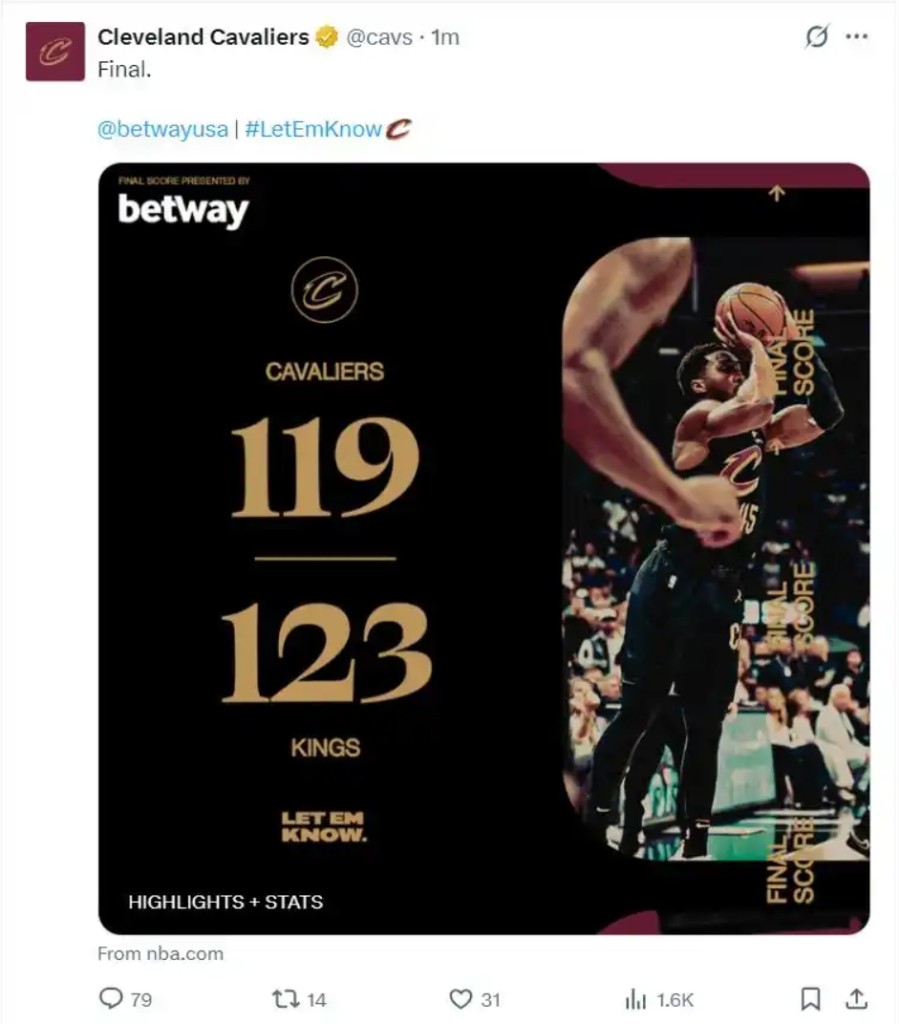Click the player shooting photo
This screenshot has height=1024, width=899.
click(715, 545)
